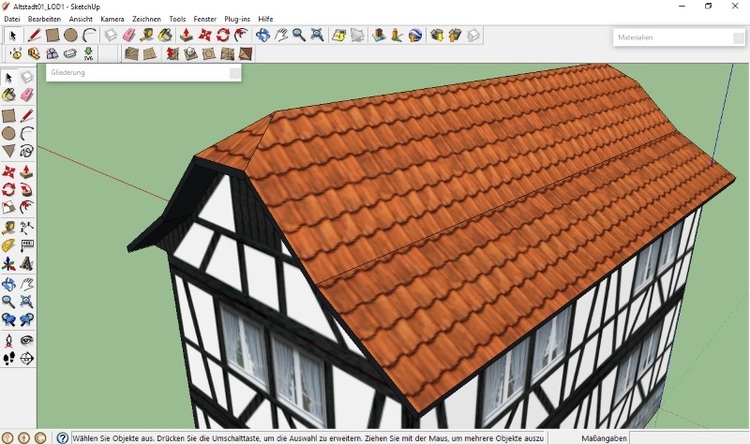The height and width of the screenshot is (444, 750).
Task: Click Get Models download icon
Action: (437, 35)
